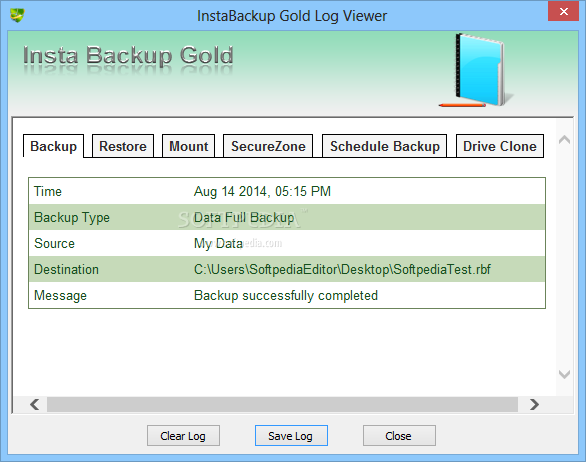Click the horizontal scroll left arrow
Image resolution: width=586 pixels, height=462 pixels.
point(35,404)
